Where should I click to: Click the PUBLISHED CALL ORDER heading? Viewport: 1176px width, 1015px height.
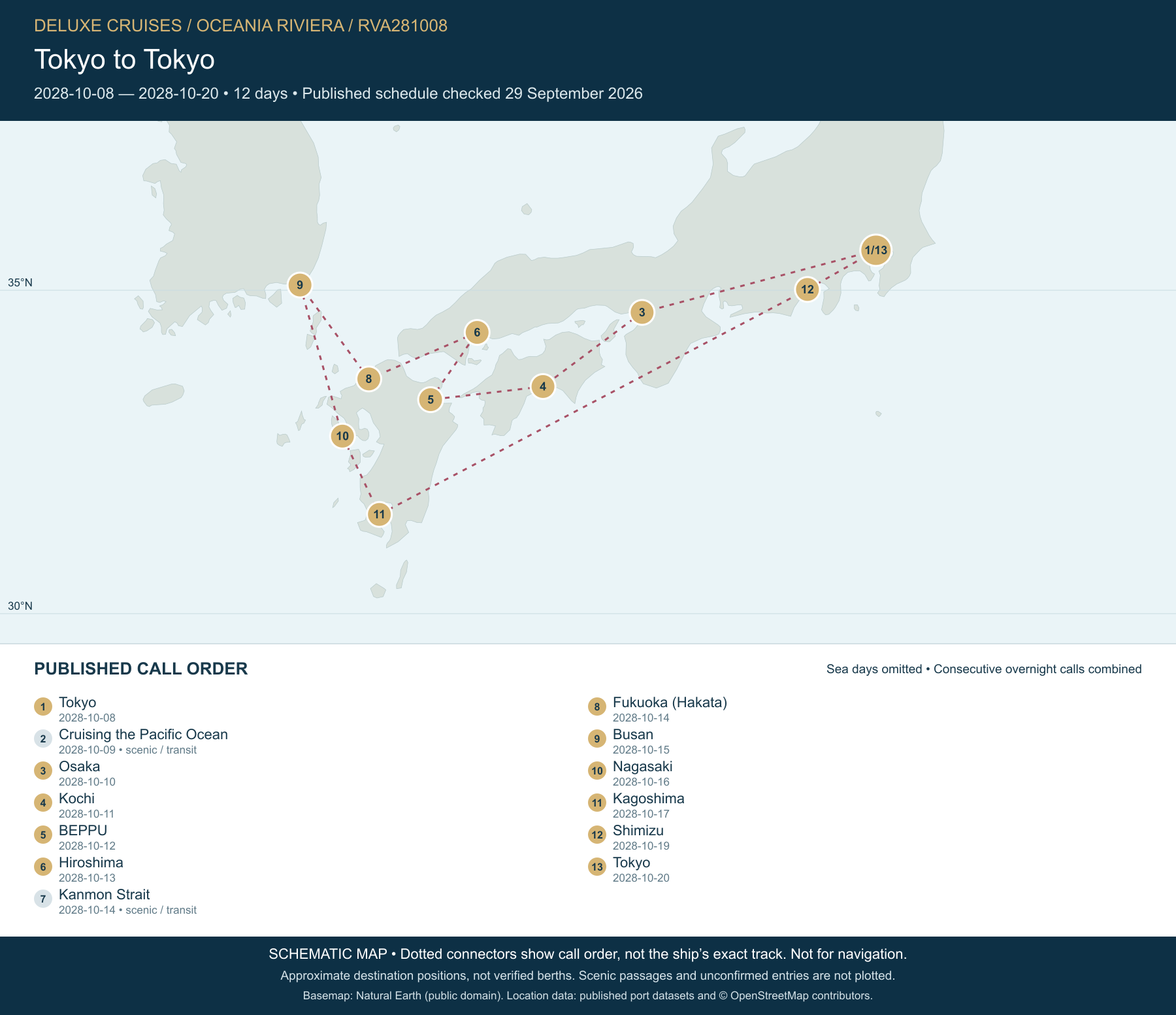[x=140, y=669]
